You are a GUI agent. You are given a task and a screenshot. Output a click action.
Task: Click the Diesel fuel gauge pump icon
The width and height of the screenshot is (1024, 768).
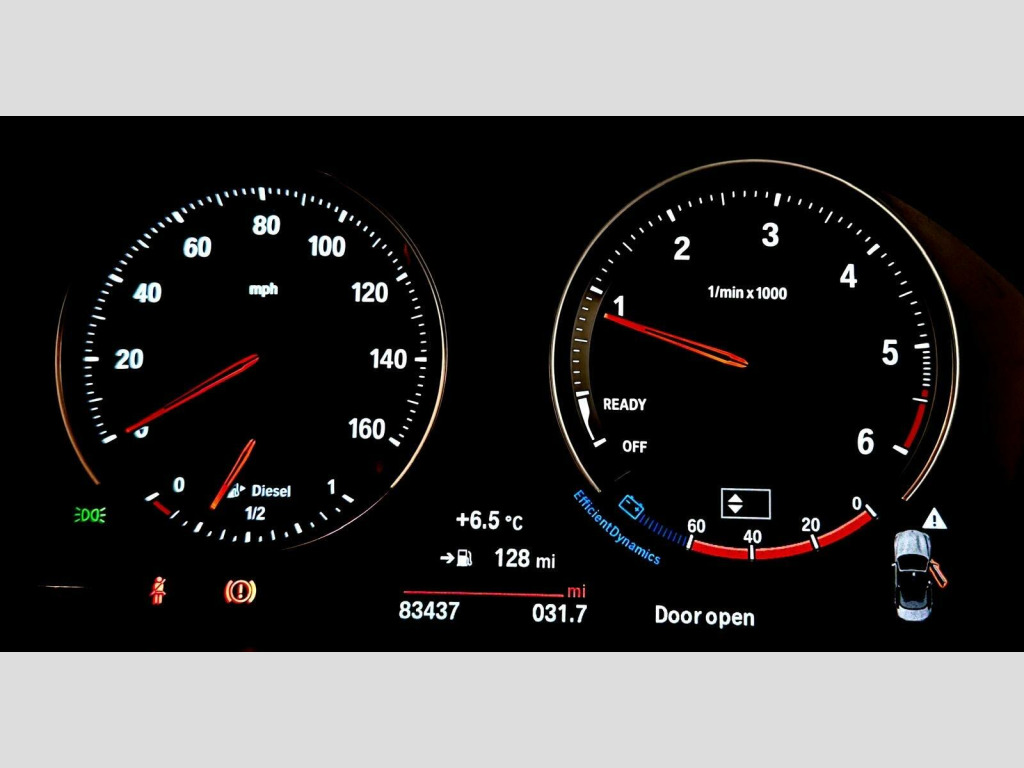pos(236,490)
